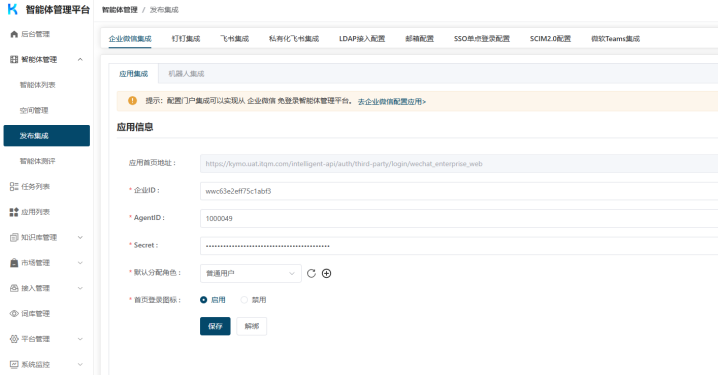This screenshot has width=719, height=375.
Task: Click the 应用列表 grid icon
Action: (x=14, y=212)
